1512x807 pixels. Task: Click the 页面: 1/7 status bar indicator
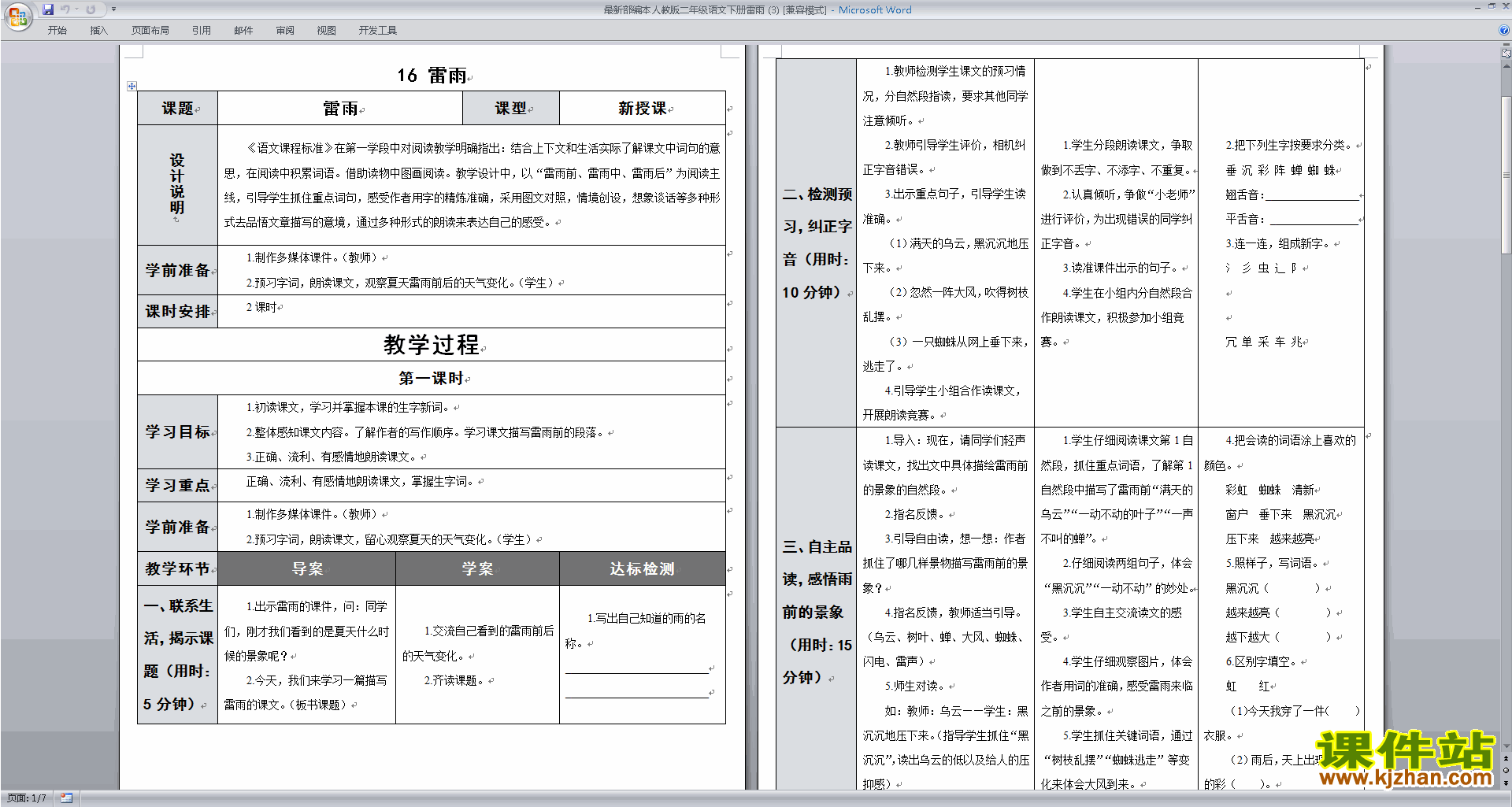pos(27,798)
